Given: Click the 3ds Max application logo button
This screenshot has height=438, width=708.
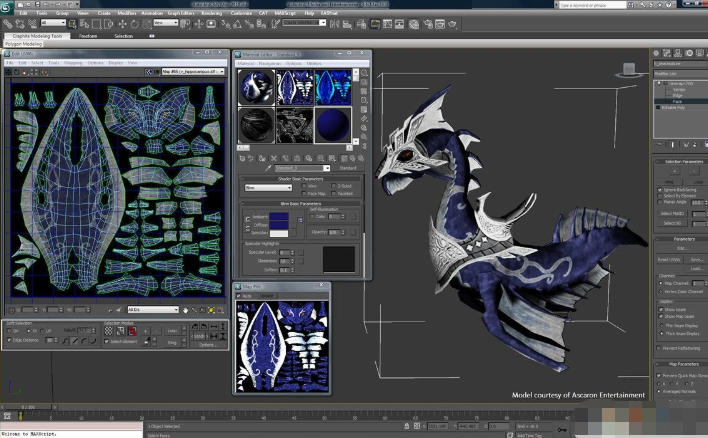Looking at the screenshot, I should point(7,6).
